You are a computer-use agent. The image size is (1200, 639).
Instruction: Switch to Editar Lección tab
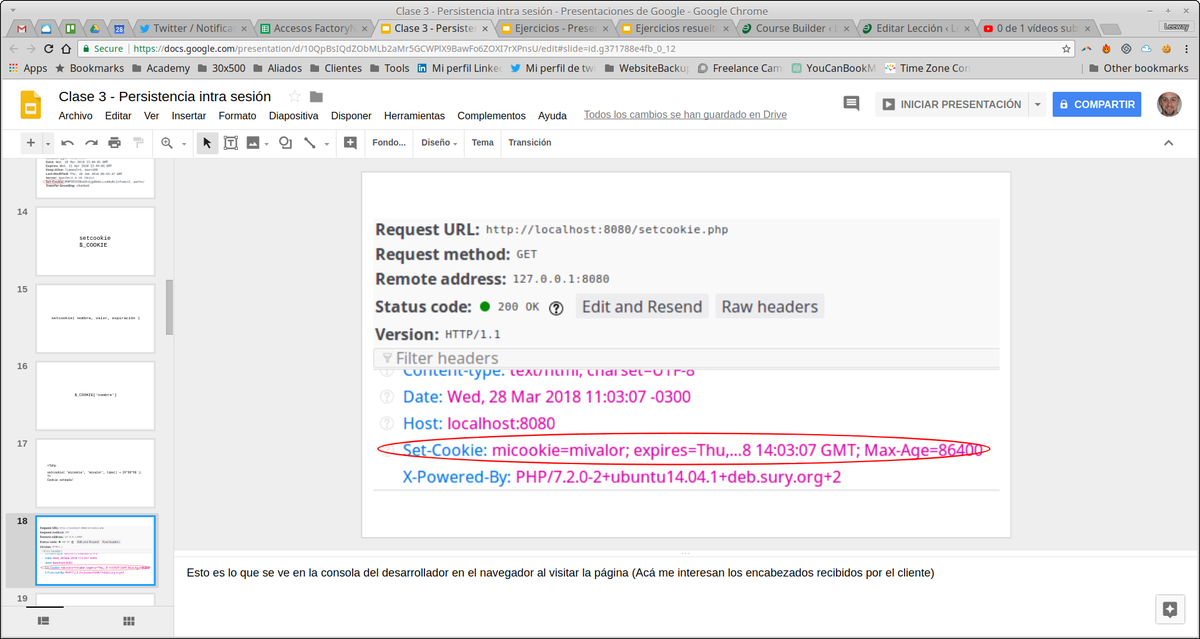pos(914,28)
